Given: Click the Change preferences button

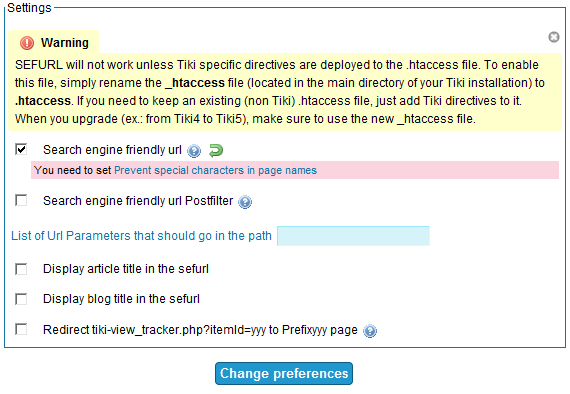Looking at the screenshot, I should (x=284, y=374).
